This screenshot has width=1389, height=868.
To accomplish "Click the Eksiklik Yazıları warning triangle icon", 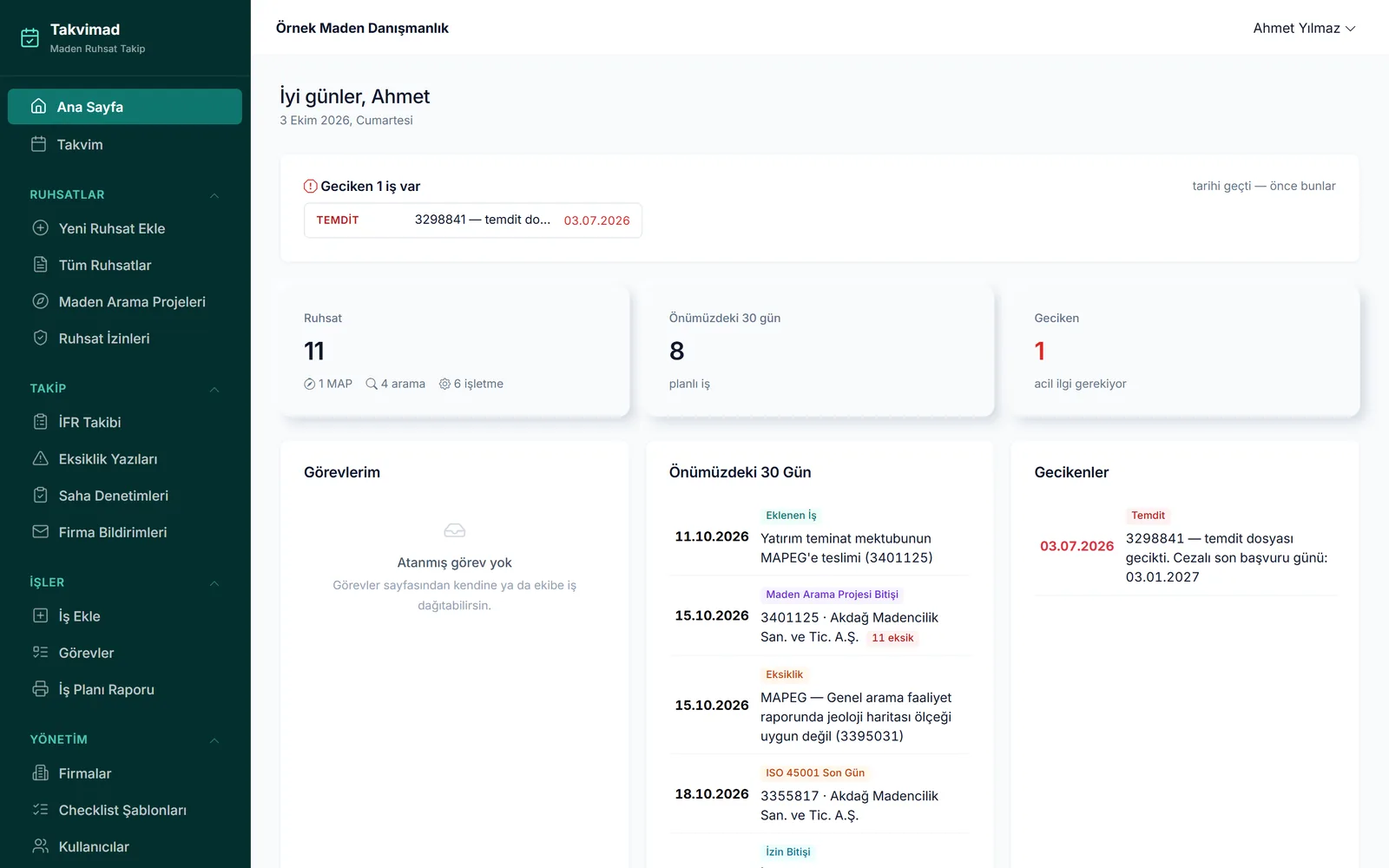I will click(40, 458).
